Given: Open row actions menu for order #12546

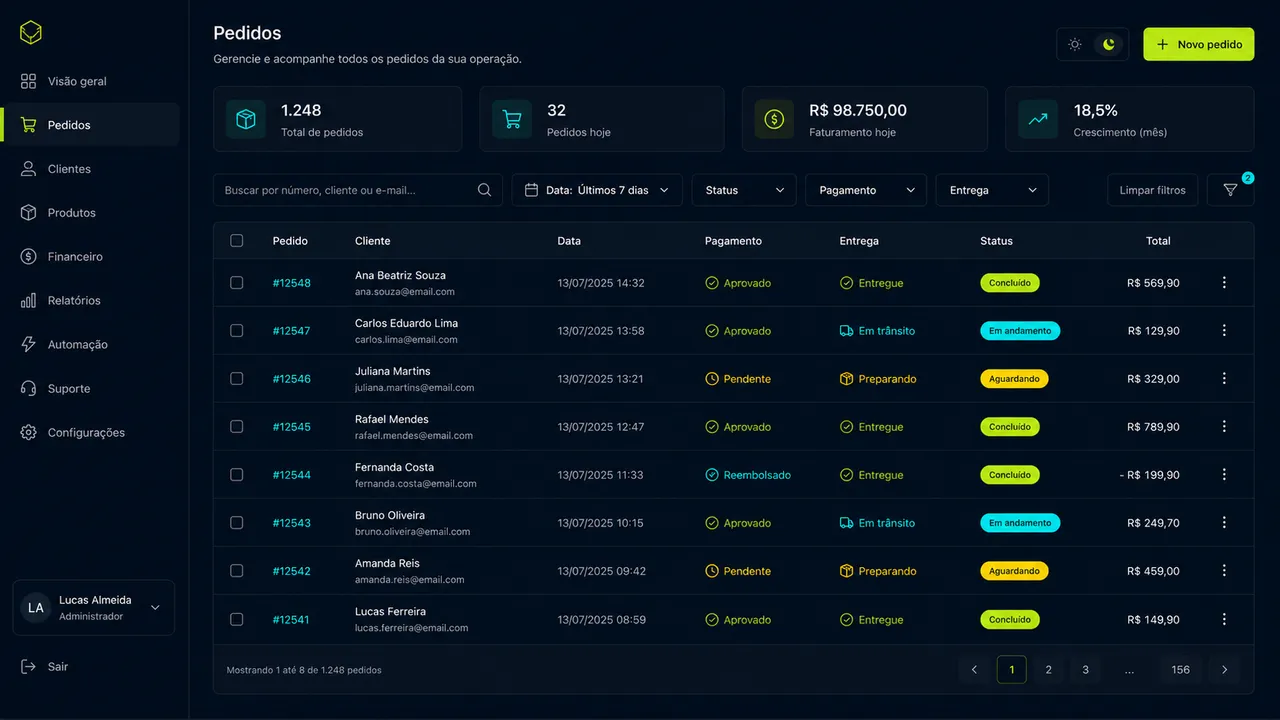Looking at the screenshot, I should click(x=1224, y=379).
